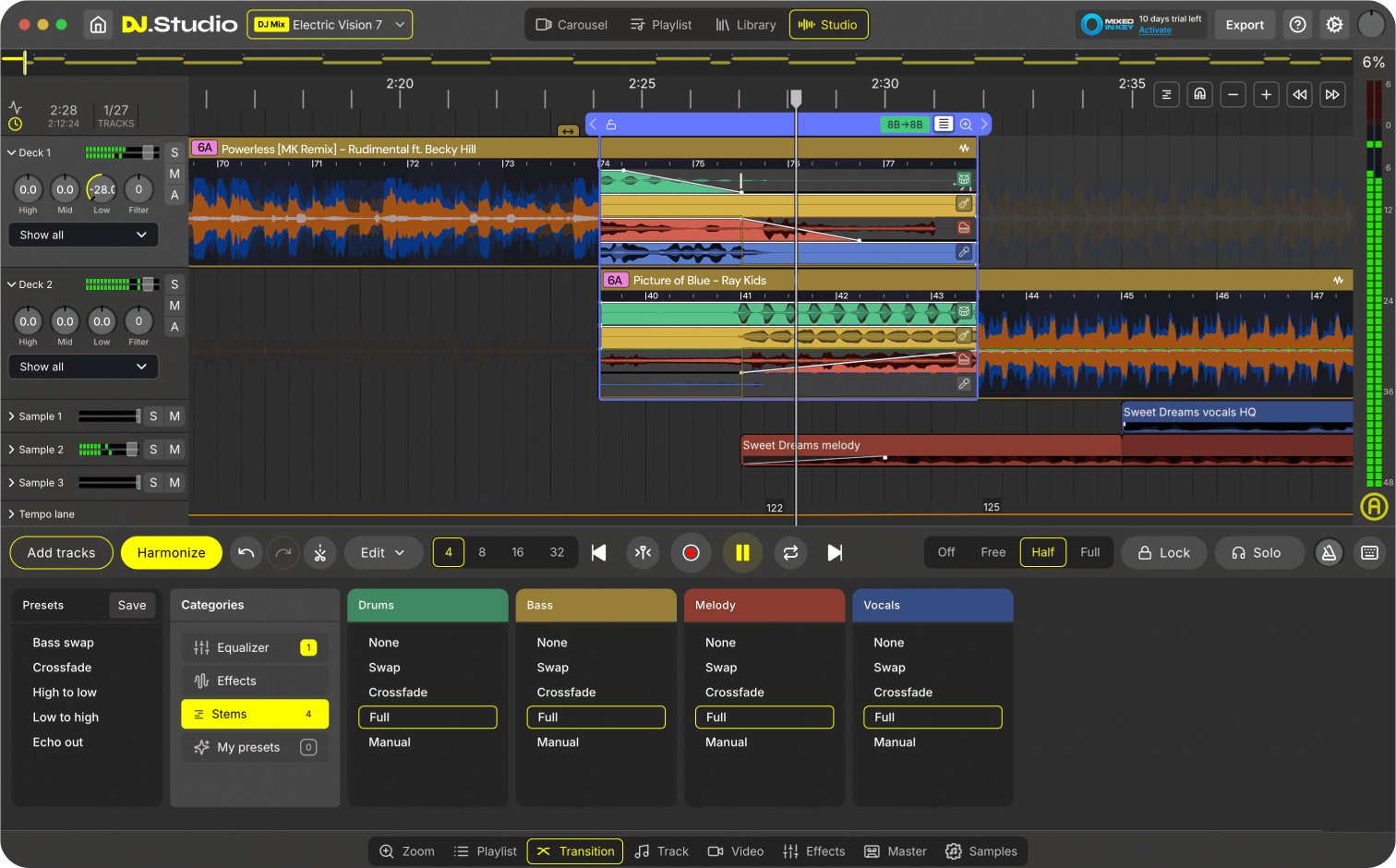Toggle the loop playback icon
The height and width of the screenshot is (868, 1396).
(x=790, y=552)
